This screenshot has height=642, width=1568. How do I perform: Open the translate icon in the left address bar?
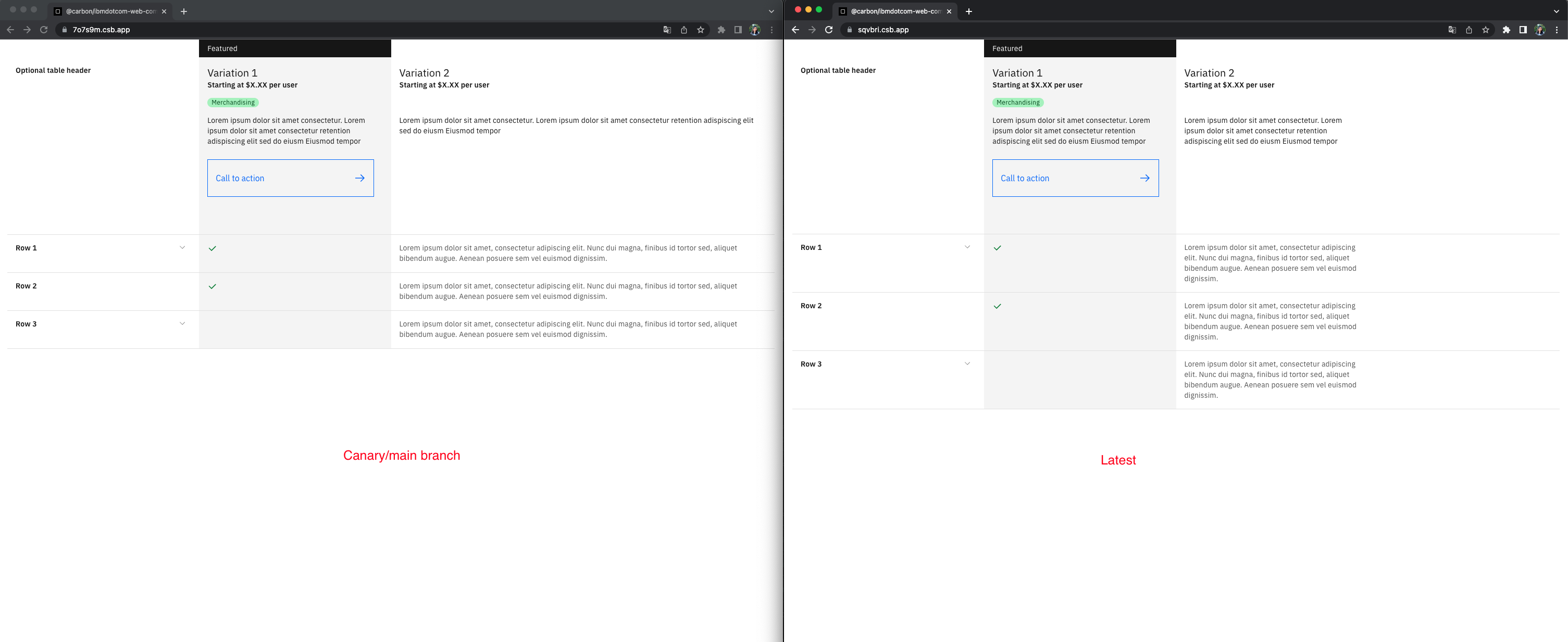(x=667, y=30)
